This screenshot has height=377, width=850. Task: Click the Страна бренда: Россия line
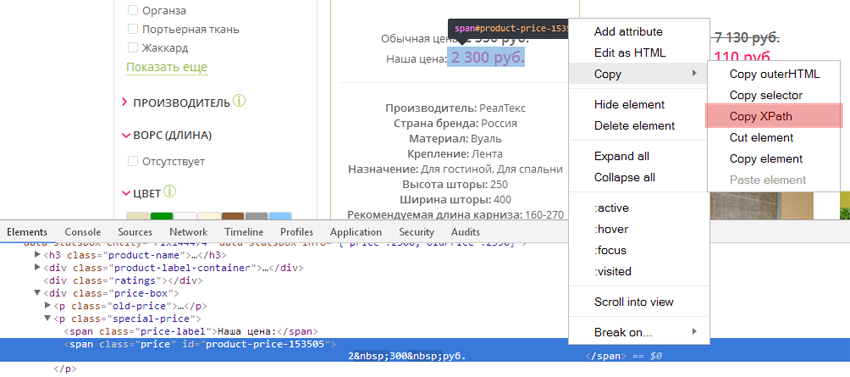point(455,123)
